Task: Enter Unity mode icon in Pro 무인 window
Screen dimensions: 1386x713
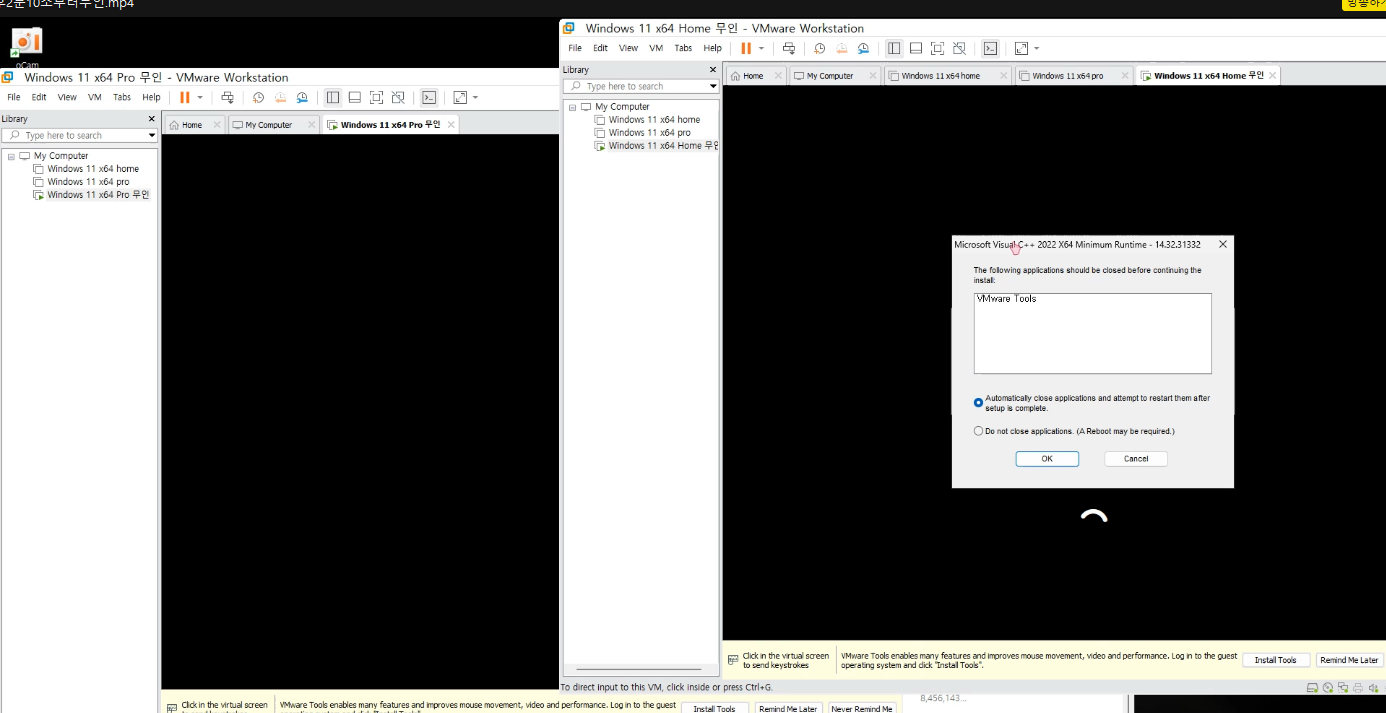Action: (x=399, y=97)
